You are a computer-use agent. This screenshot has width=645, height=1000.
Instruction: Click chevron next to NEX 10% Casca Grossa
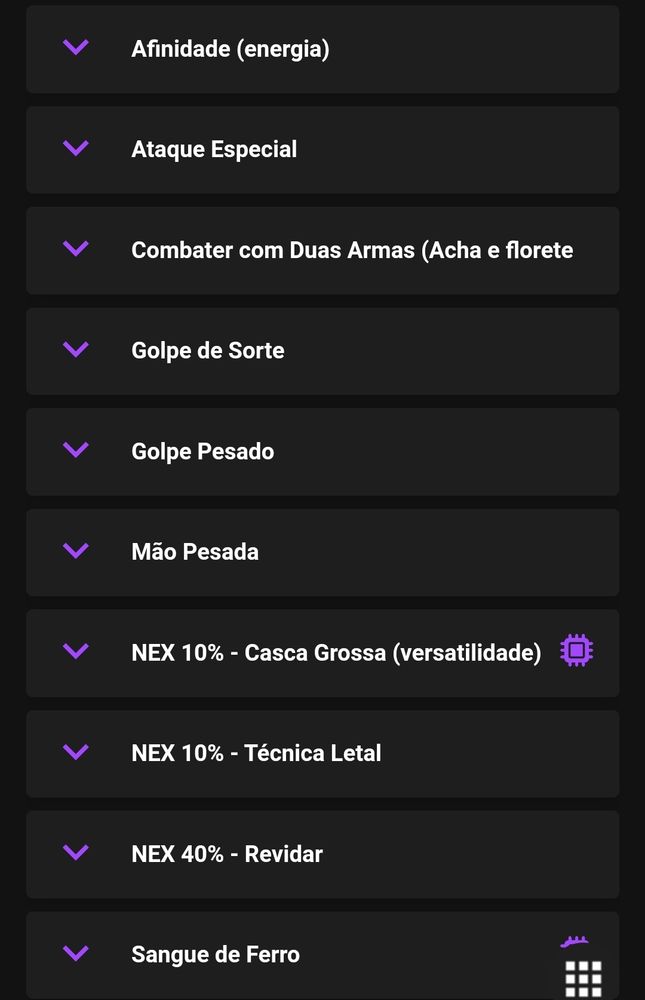(x=76, y=651)
